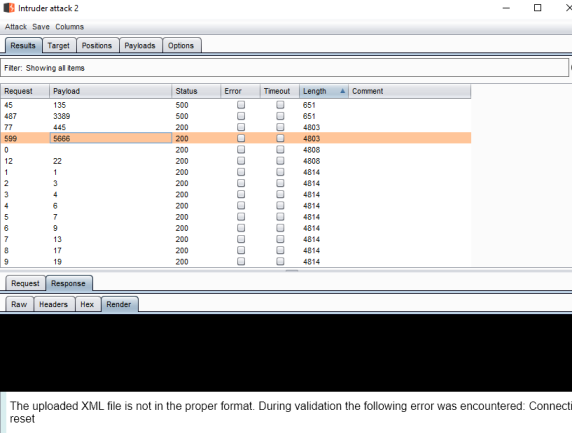This screenshot has height=433, width=572.
Task: Show the Raw response view
Action: tap(19, 305)
